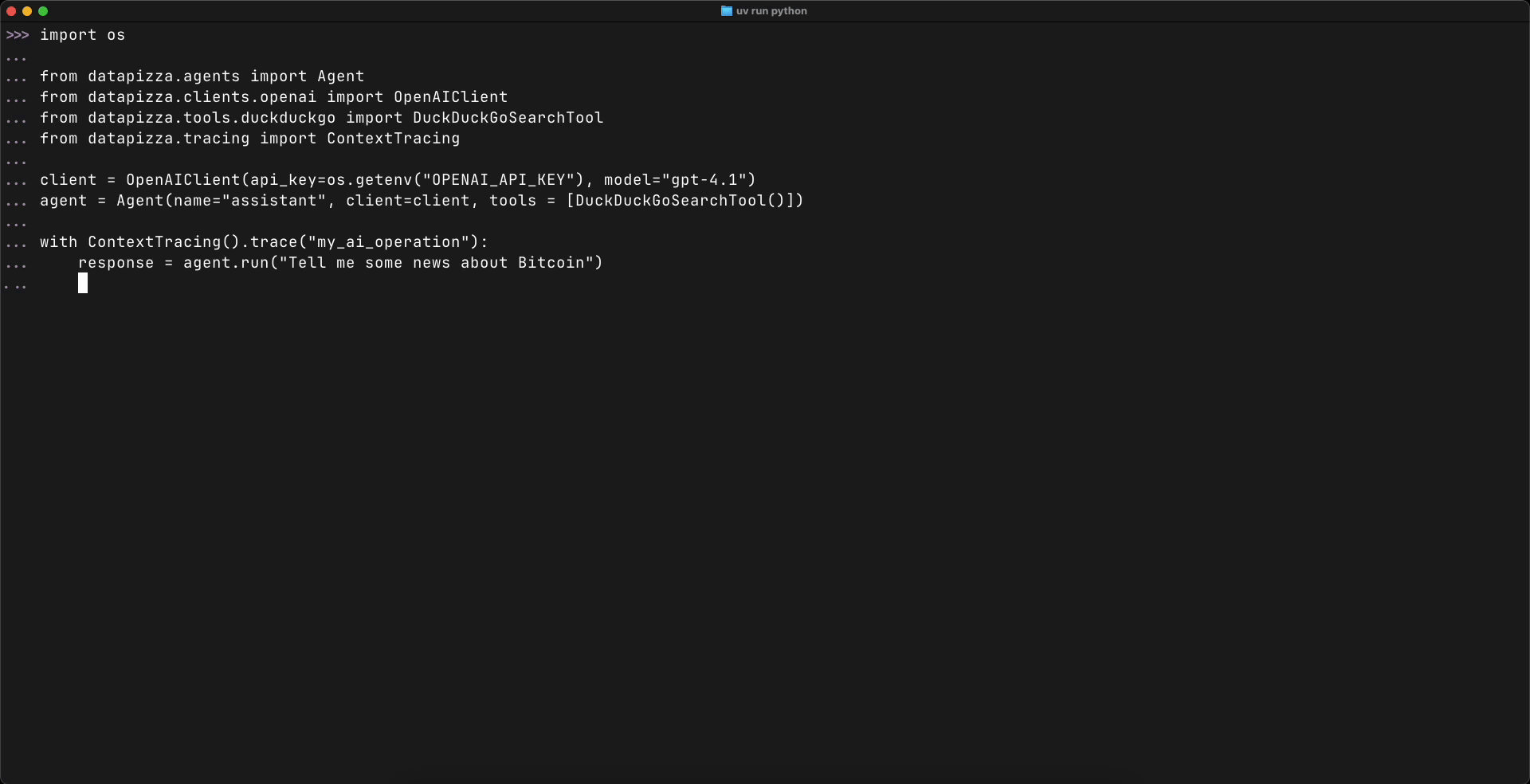Click the "response" variable name
This screenshot has width=1530, height=784.
[x=116, y=263]
